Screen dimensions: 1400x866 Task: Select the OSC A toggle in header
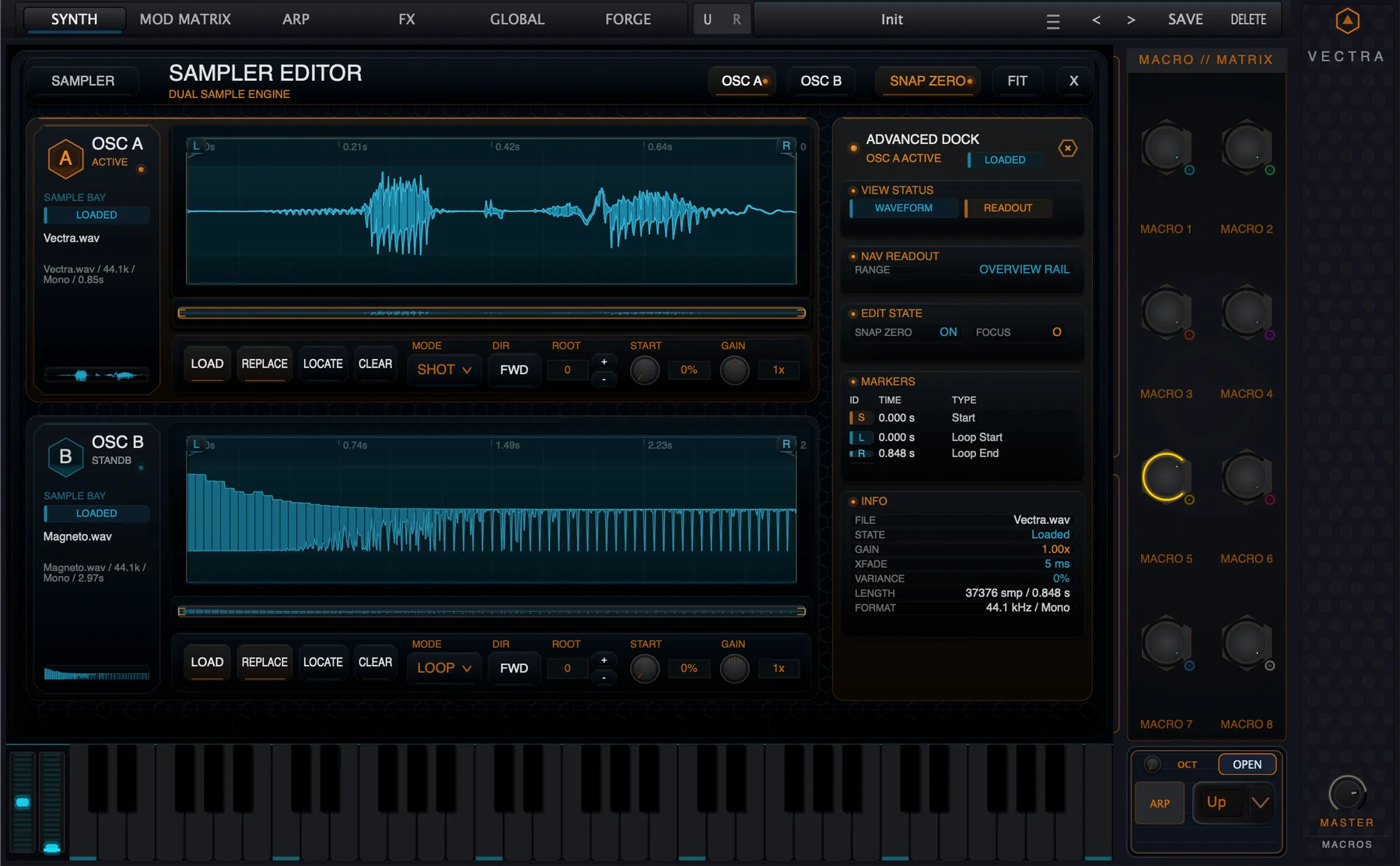(x=743, y=81)
